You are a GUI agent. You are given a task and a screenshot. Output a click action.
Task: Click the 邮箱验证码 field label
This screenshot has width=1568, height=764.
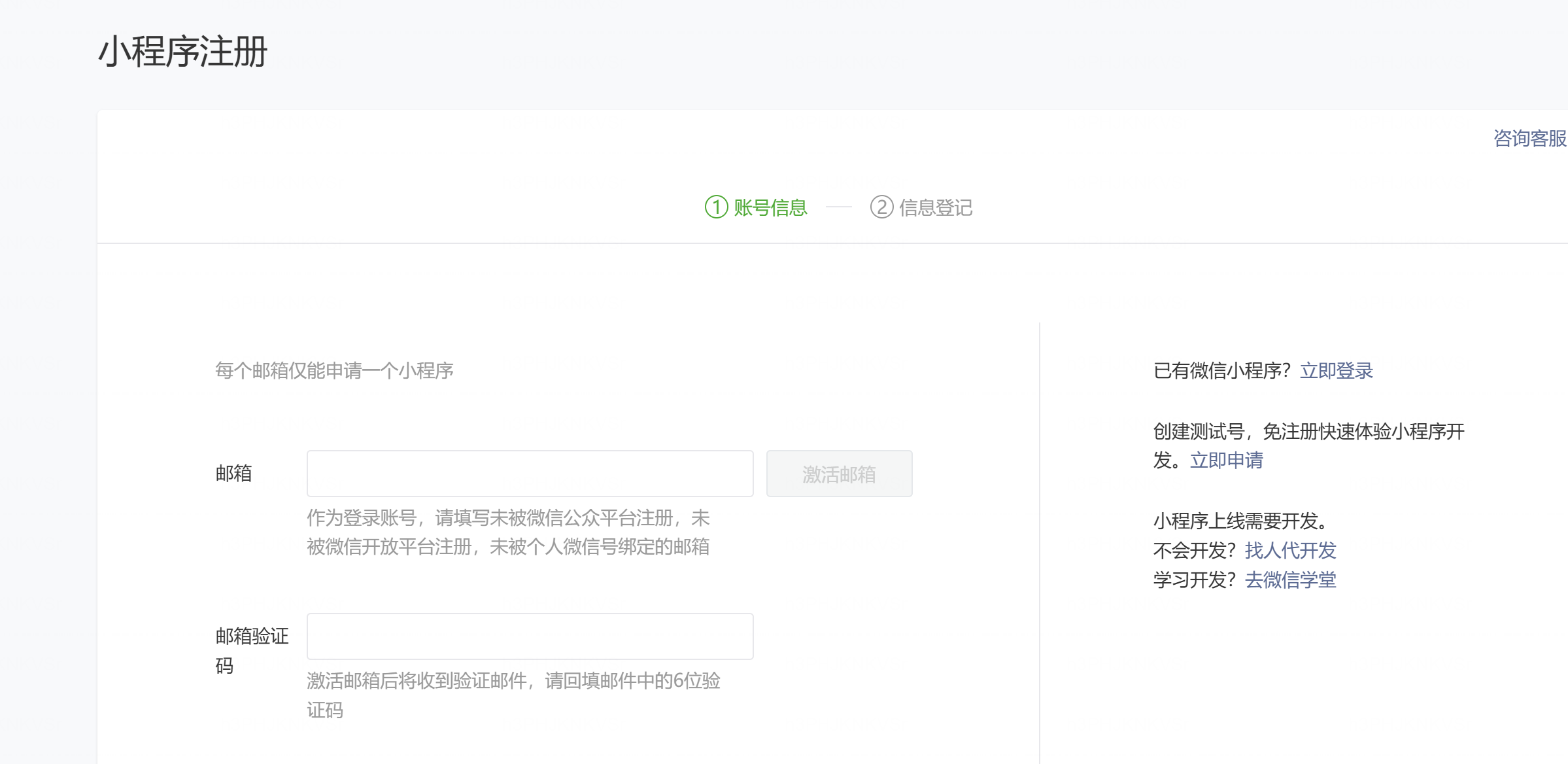point(252,651)
